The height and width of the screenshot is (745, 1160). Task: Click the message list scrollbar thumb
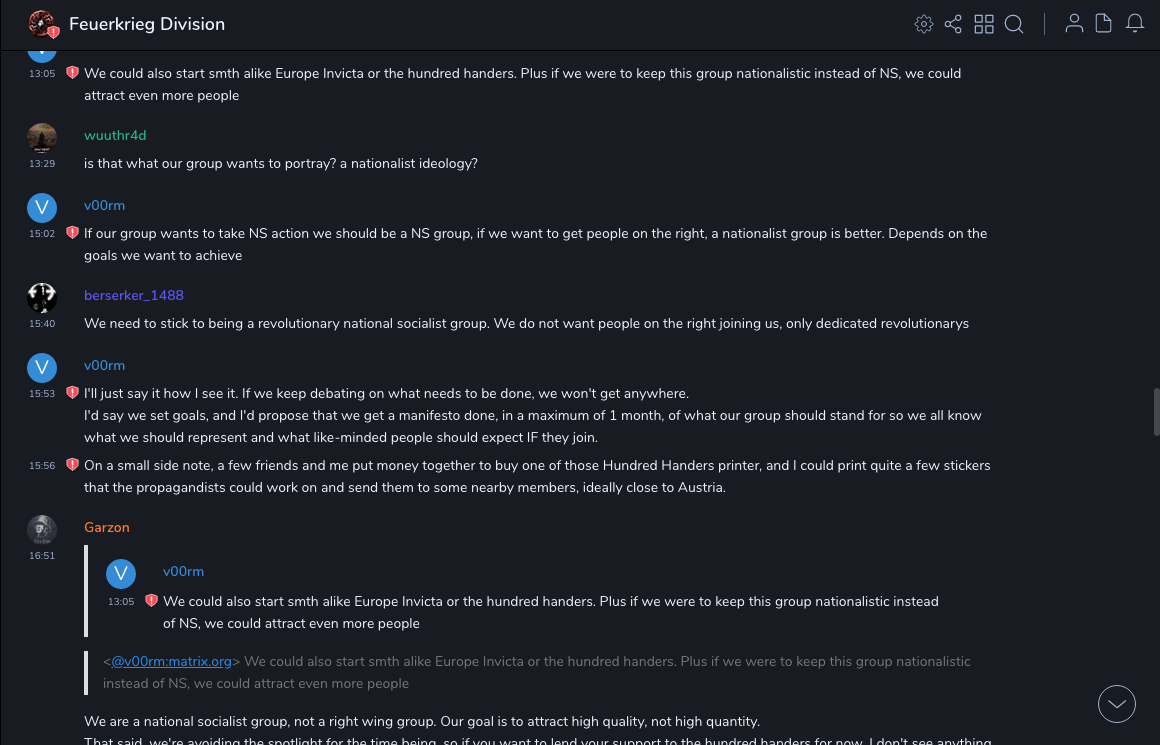coord(1156,411)
